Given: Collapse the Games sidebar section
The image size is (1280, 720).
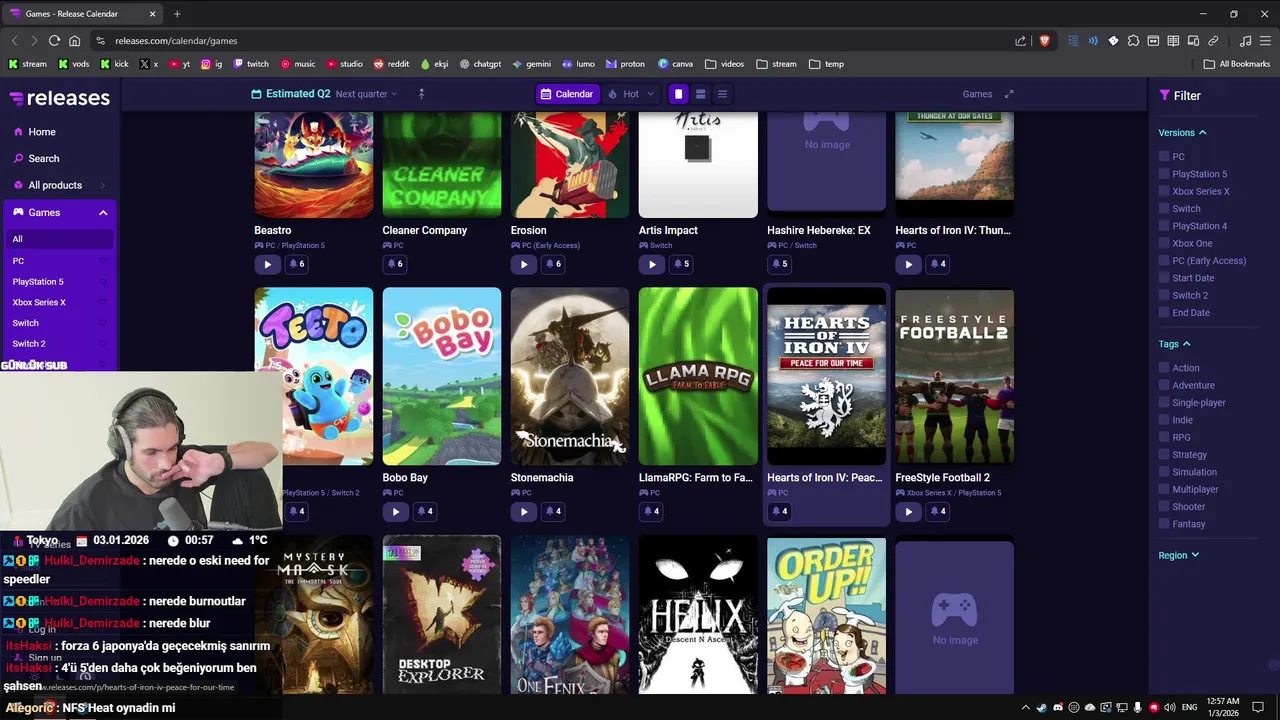Looking at the screenshot, I should coord(103,212).
